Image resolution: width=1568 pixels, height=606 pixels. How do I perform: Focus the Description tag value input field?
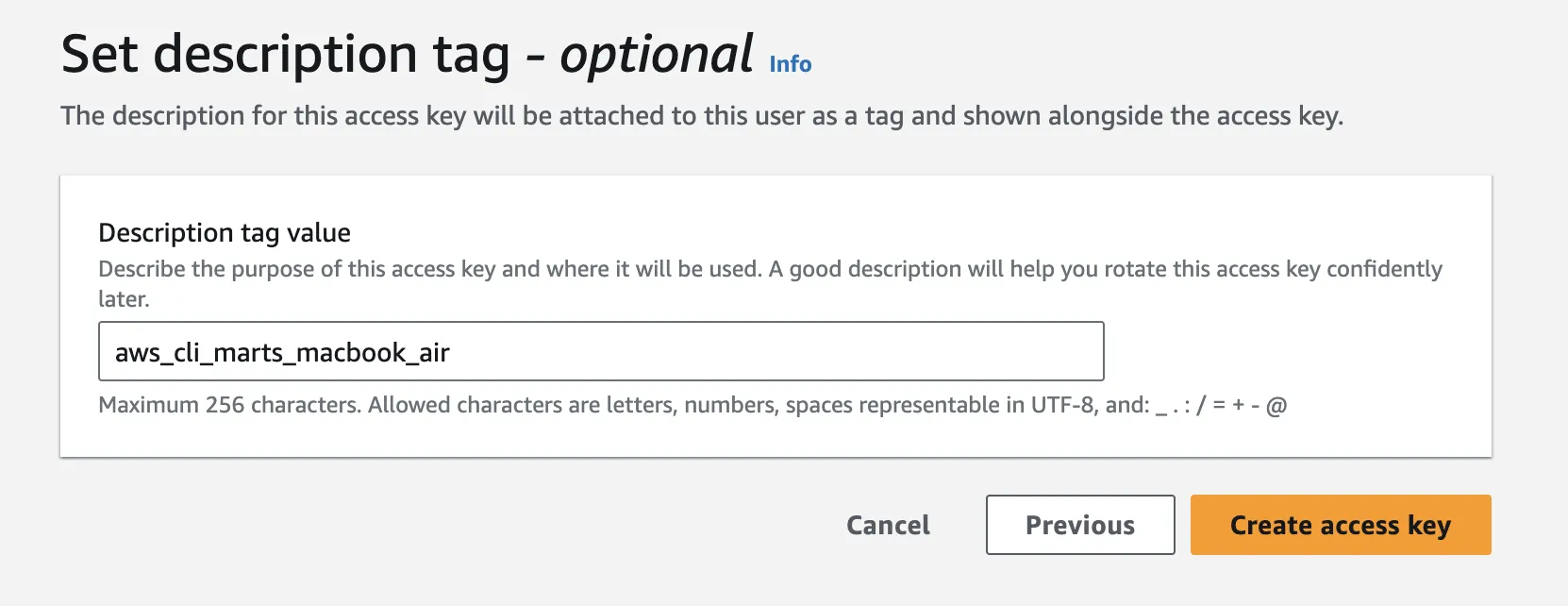(x=755, y=352)
